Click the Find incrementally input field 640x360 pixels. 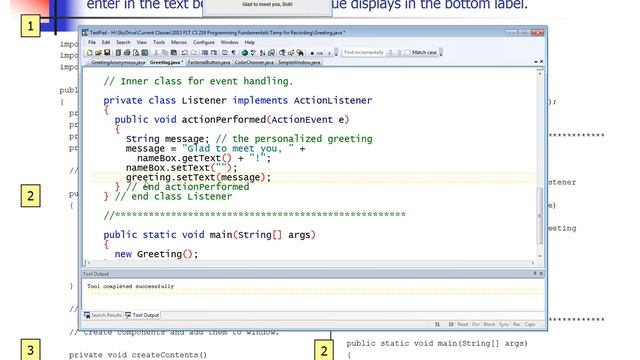click(x=364, y=52)
